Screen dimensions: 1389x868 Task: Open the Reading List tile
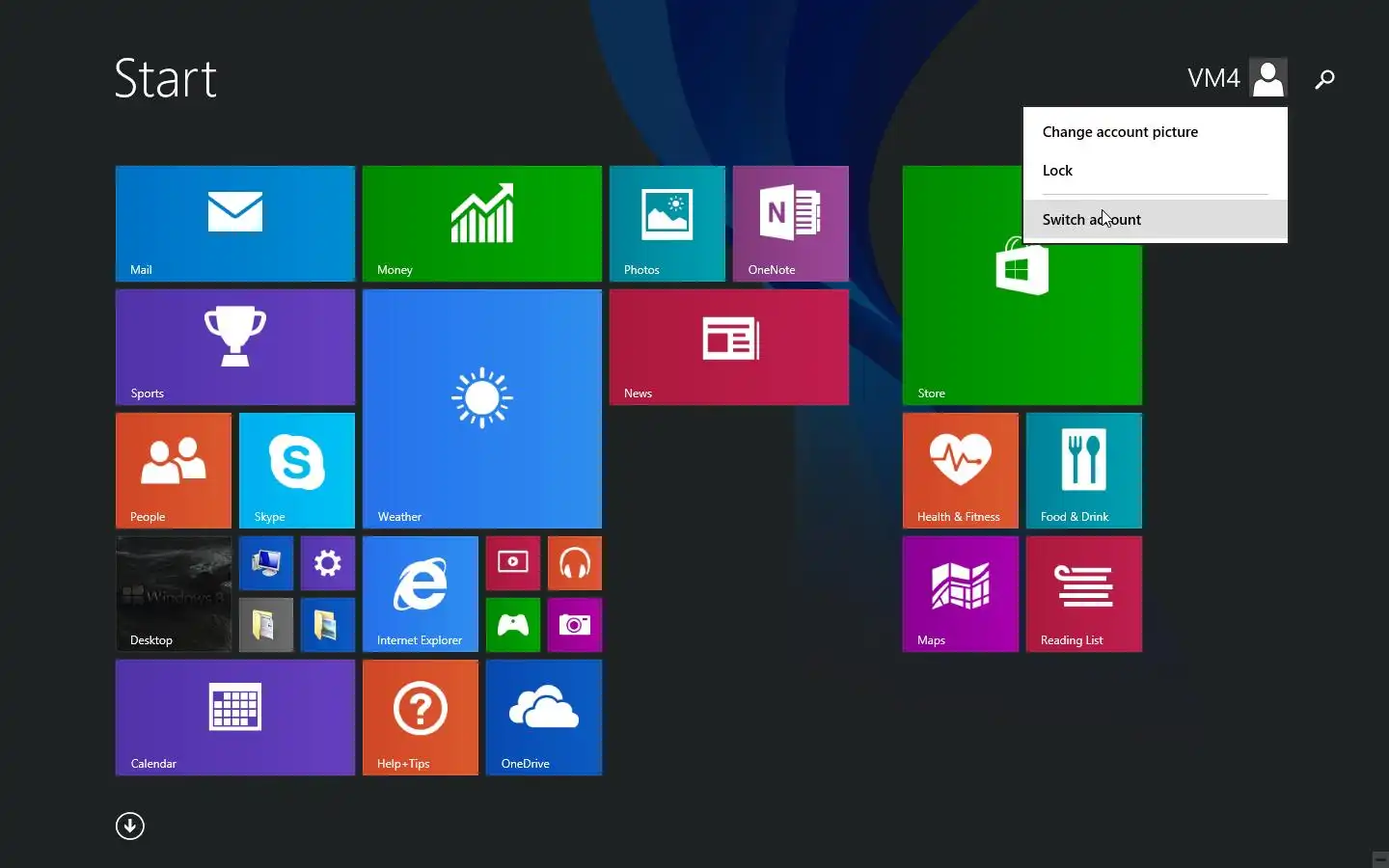(1084, 594)
